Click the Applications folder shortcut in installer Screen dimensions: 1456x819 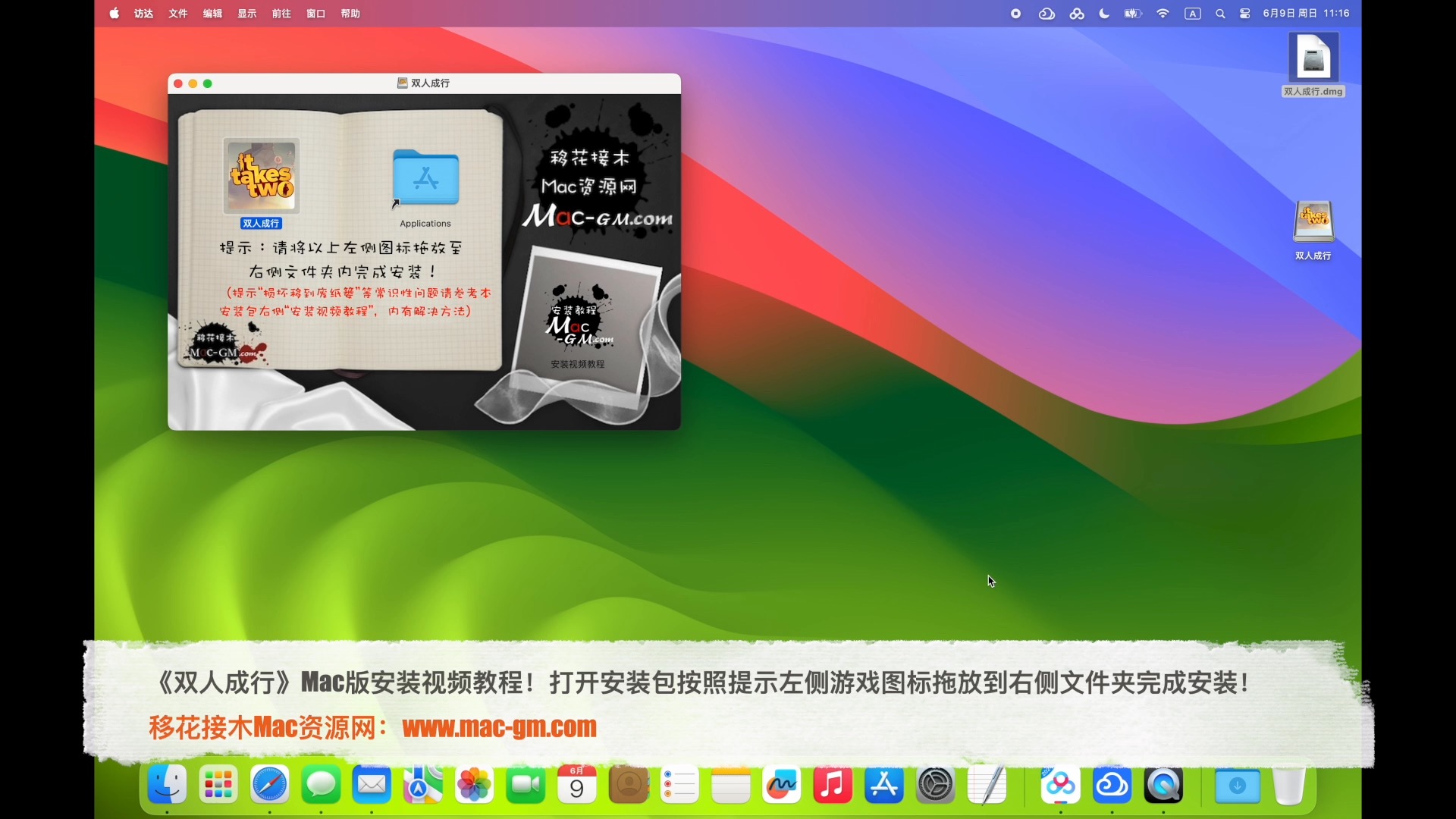[425, 178]
